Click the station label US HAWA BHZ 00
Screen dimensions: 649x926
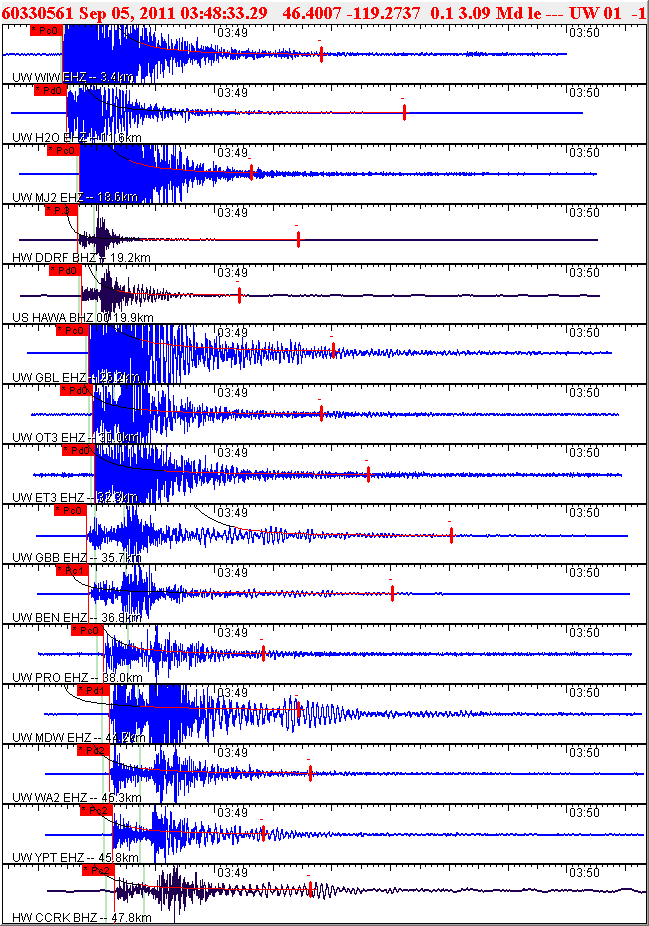tap(61, 318)
